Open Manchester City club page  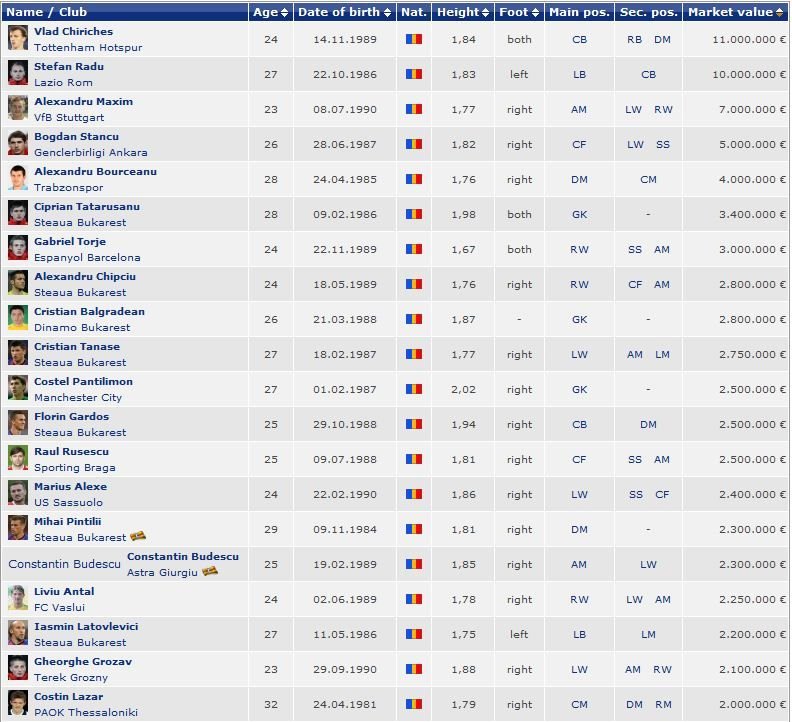78,398
